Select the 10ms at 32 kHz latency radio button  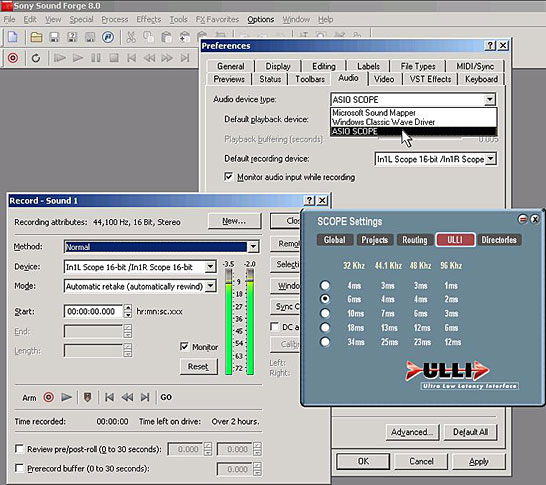[325, 313]
